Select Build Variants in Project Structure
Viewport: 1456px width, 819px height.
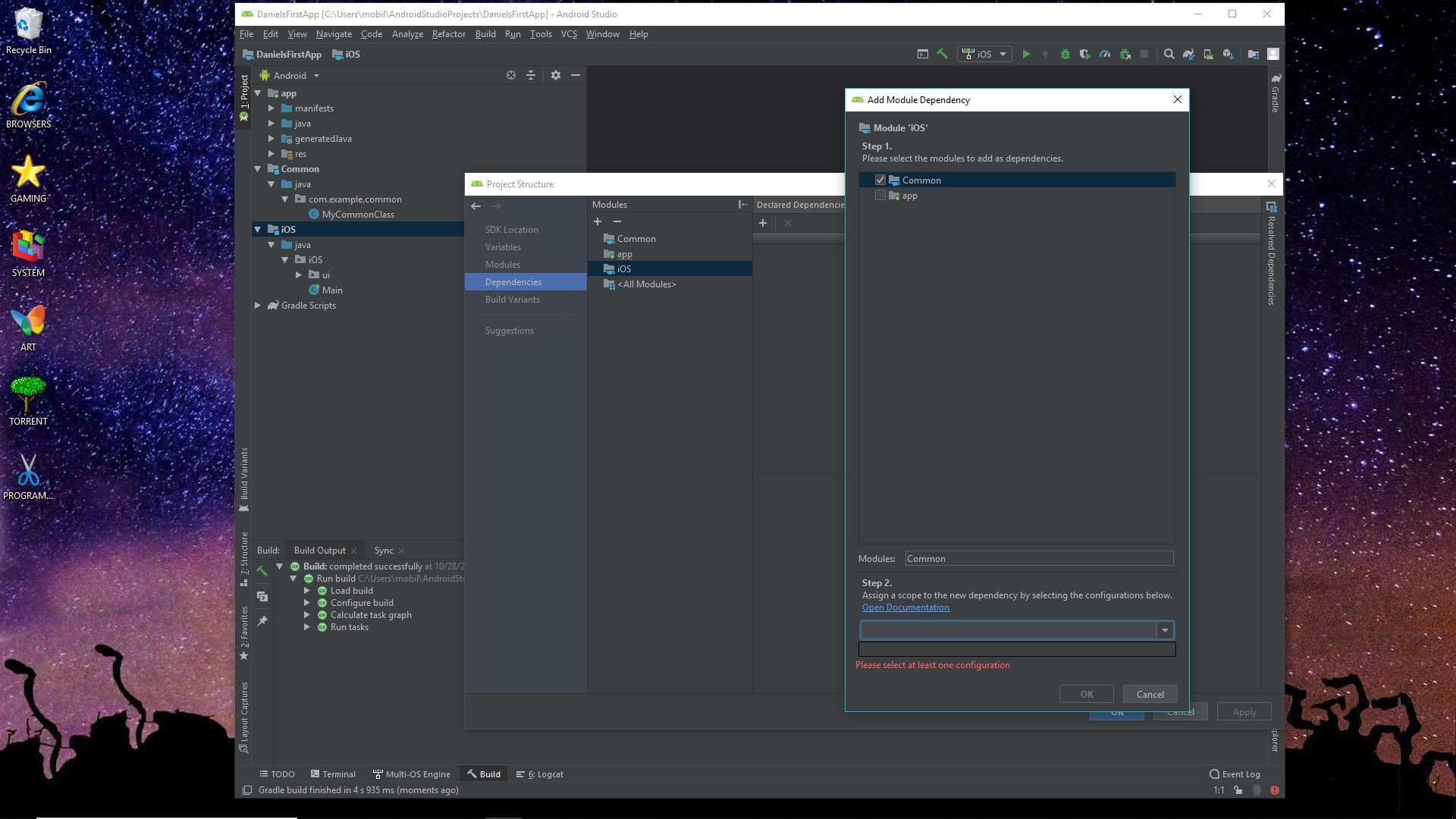click(x=513, y=300)
